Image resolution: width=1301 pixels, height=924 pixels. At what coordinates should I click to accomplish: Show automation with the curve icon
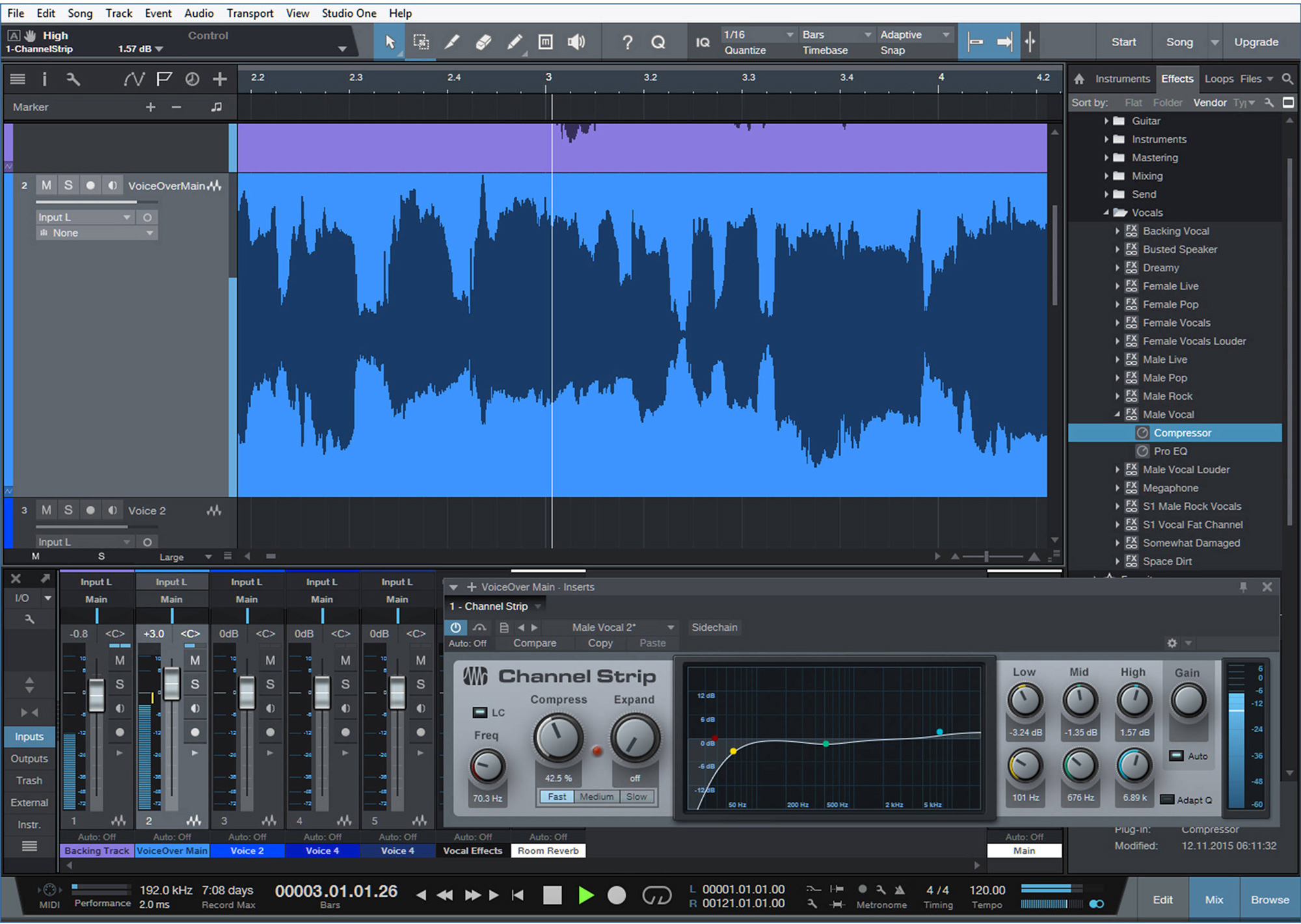134,79
